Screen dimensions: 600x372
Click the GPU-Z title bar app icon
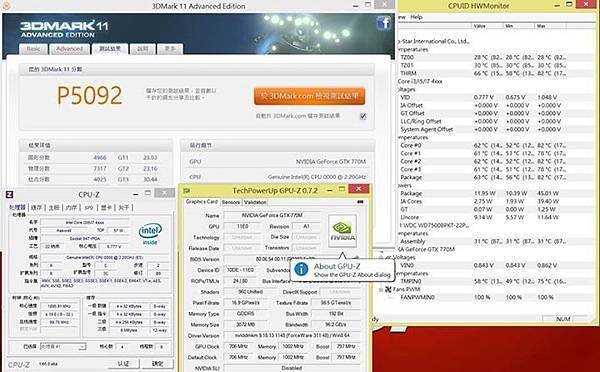coord(186,190)
